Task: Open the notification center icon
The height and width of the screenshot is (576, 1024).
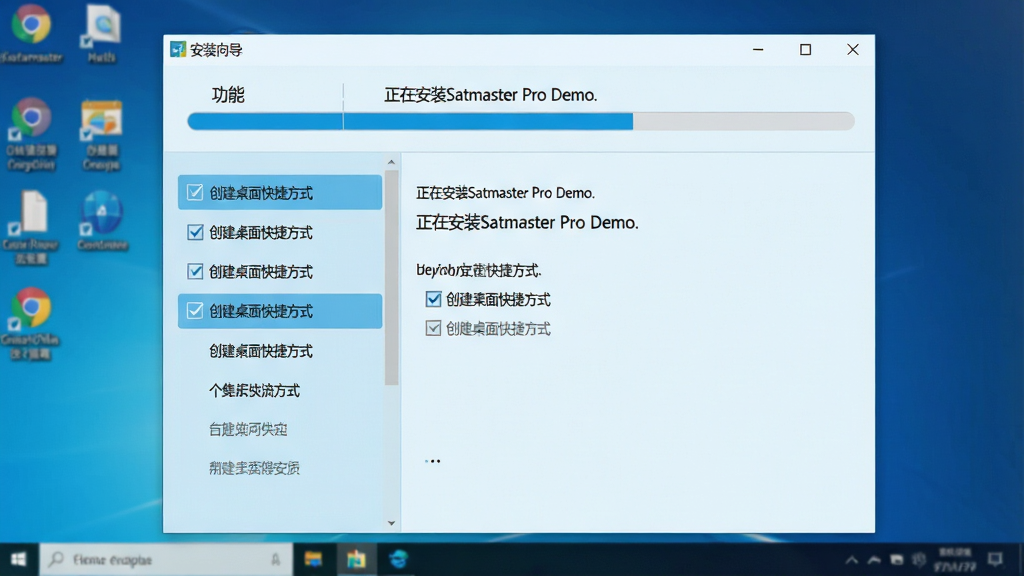Action: (995, 560)
